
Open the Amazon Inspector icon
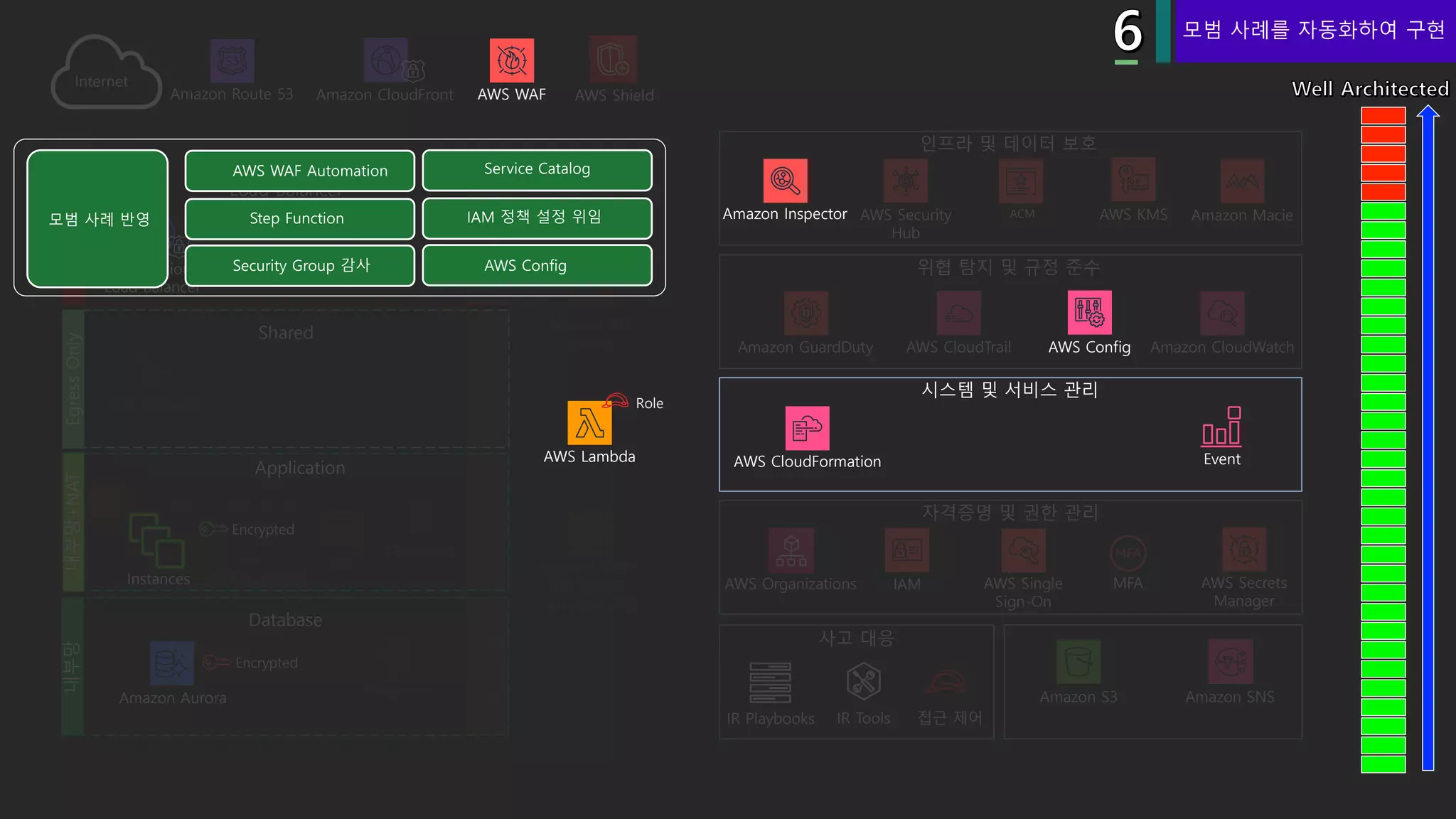pyautogui.click(x=785, y=181)
